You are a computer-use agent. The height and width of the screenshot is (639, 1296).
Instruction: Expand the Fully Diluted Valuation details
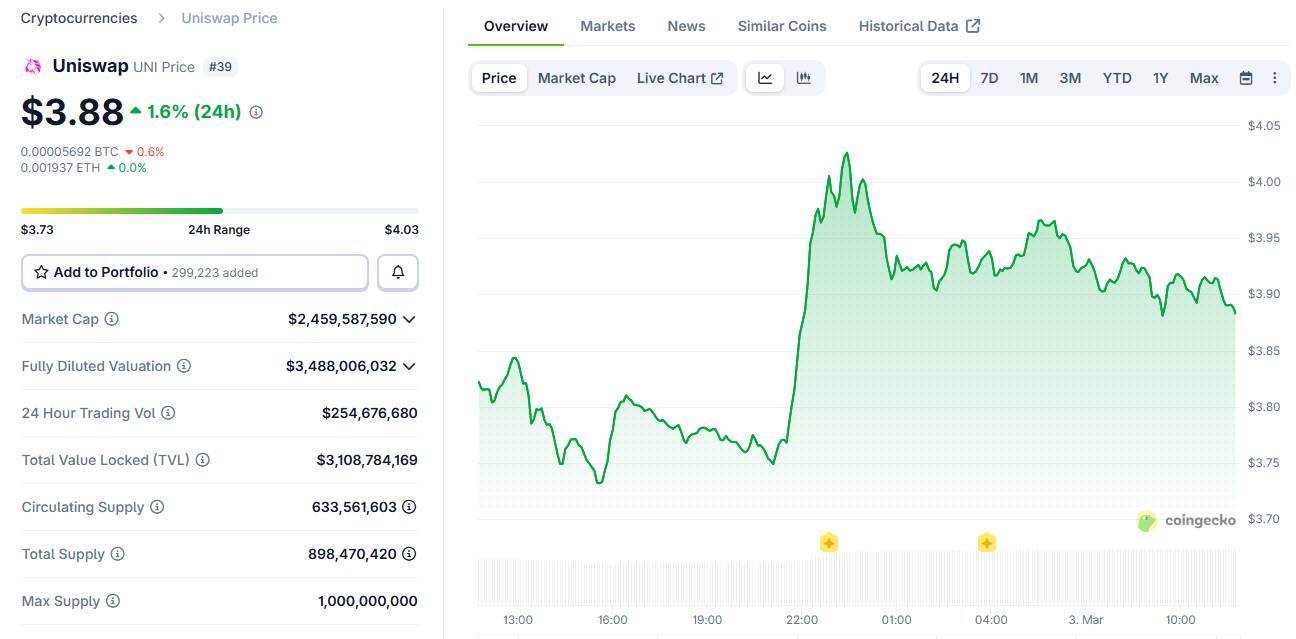(x=409, y=366)
